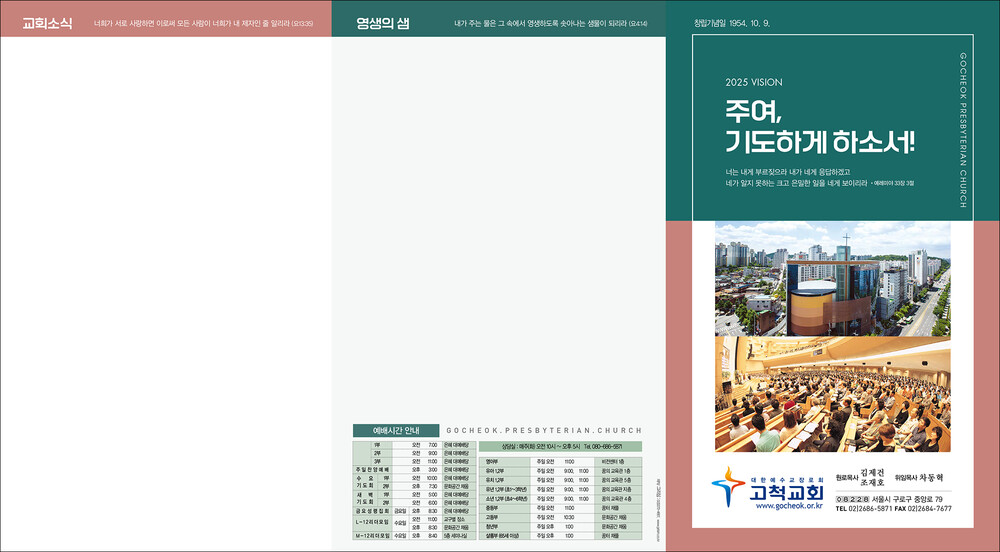Click the TEL 02)2686-5871 phone number
1000x552 pixels.
tap(864, 509)
